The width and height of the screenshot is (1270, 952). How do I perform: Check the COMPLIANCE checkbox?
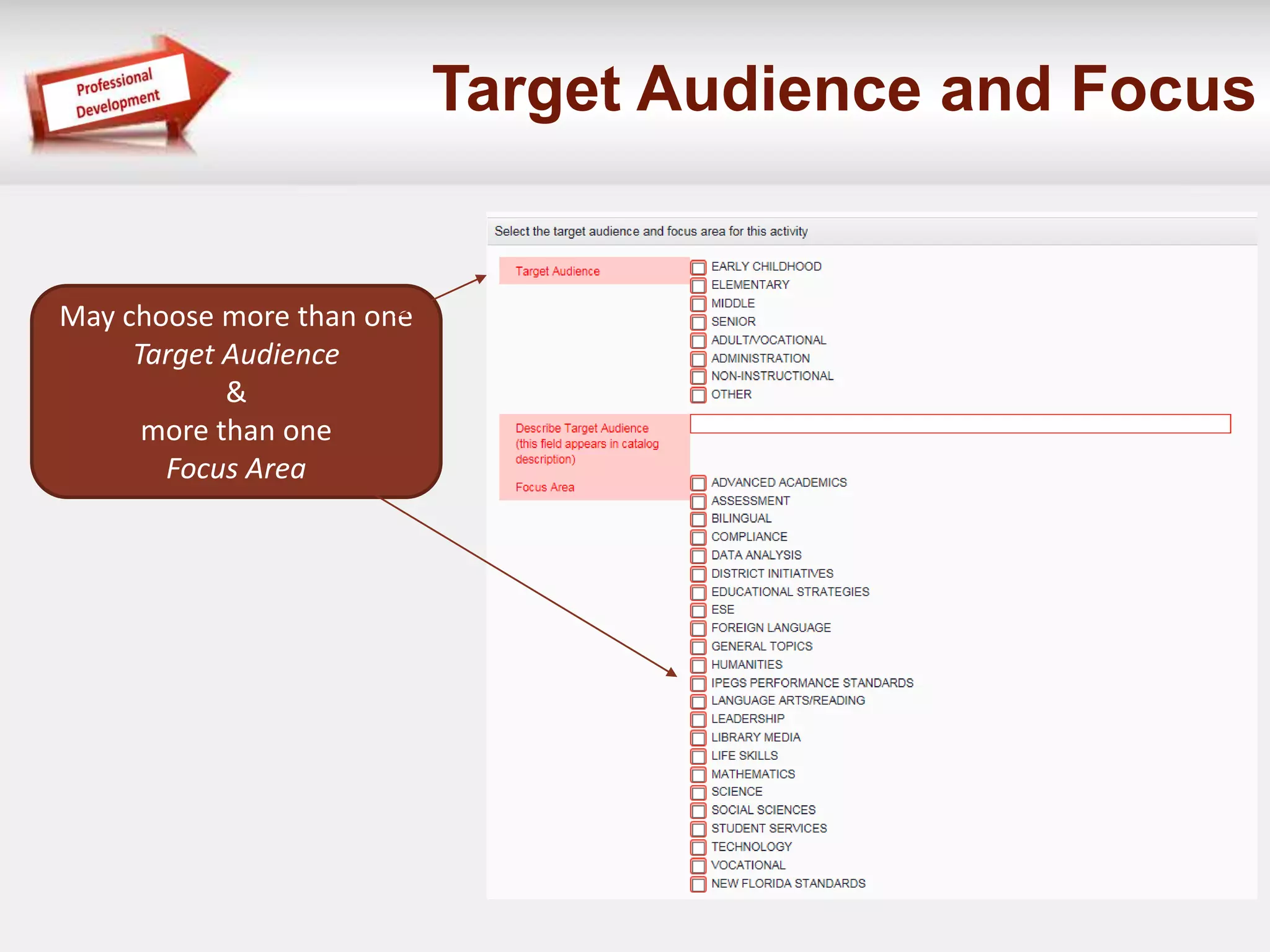click(698, 538)
